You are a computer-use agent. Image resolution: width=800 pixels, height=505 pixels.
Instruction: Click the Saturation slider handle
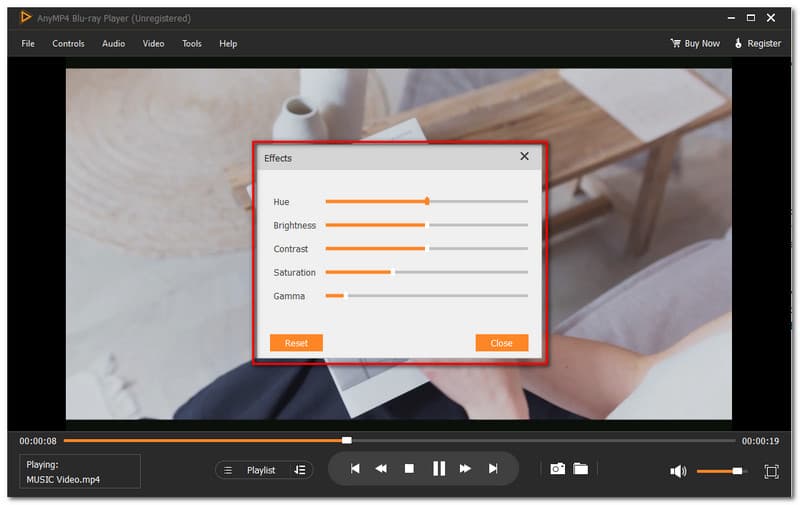point(392,272)
